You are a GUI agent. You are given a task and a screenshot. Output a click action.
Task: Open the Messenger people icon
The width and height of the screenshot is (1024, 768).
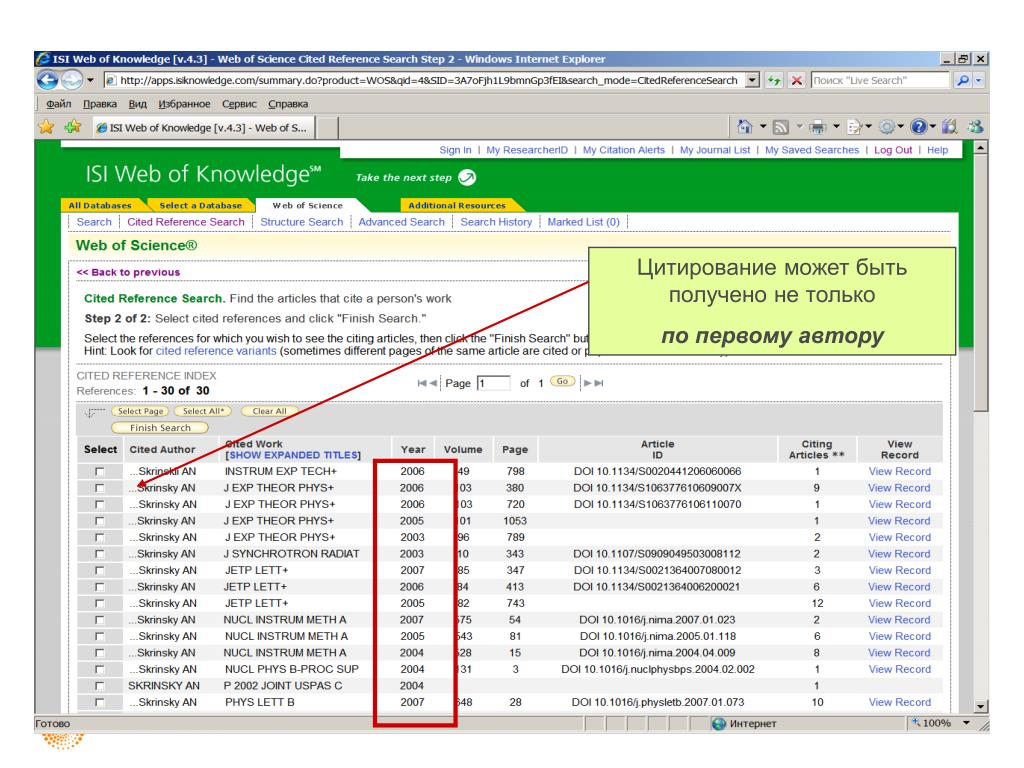click(976, 127)
